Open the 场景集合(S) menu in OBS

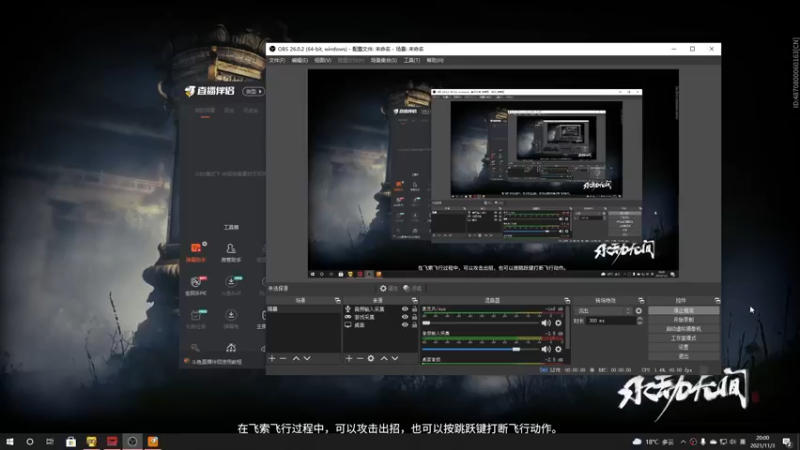tap(384, 60)
